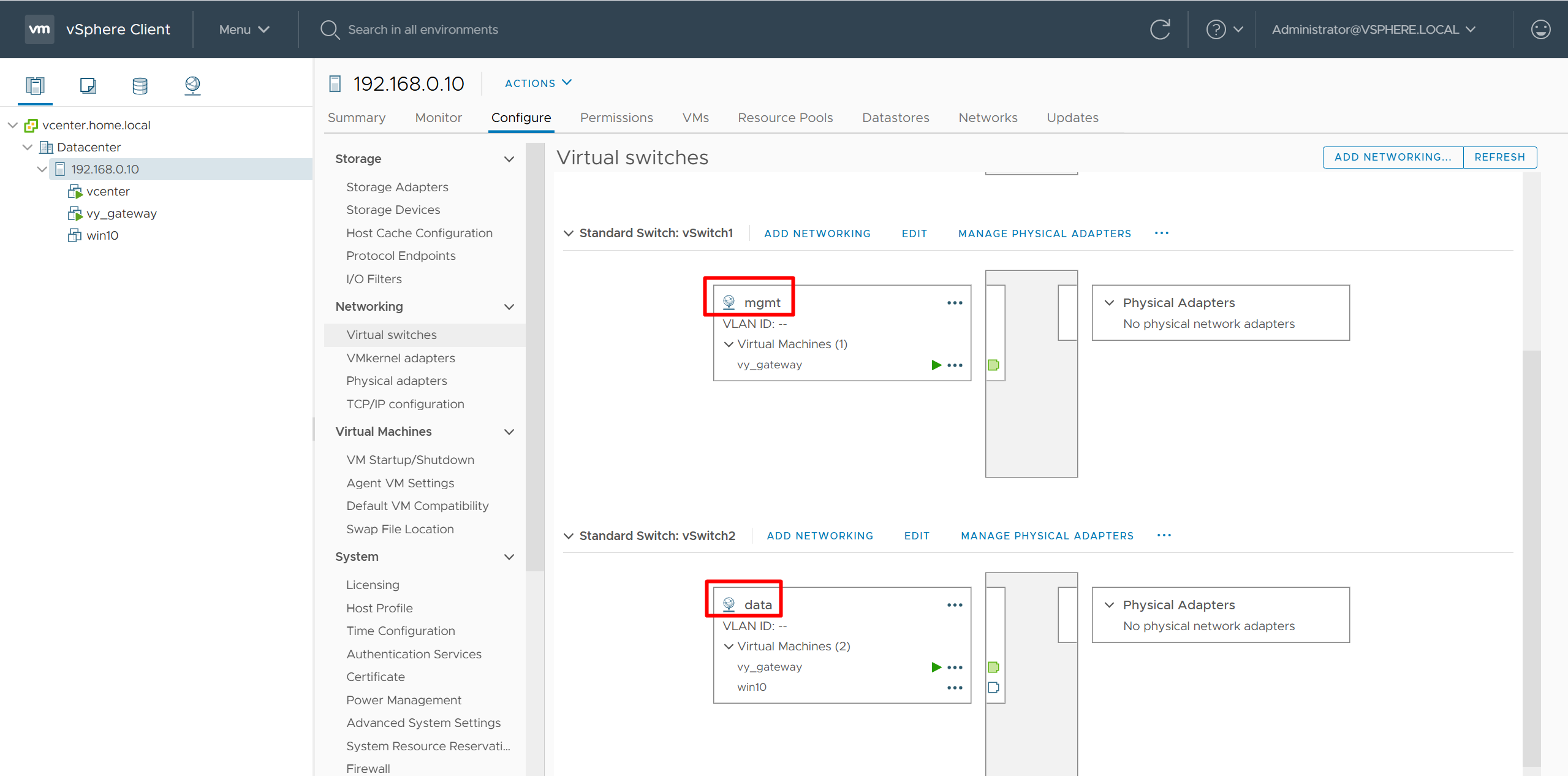Open win10 options ellipsis in data group

click(x=954, y=688)
